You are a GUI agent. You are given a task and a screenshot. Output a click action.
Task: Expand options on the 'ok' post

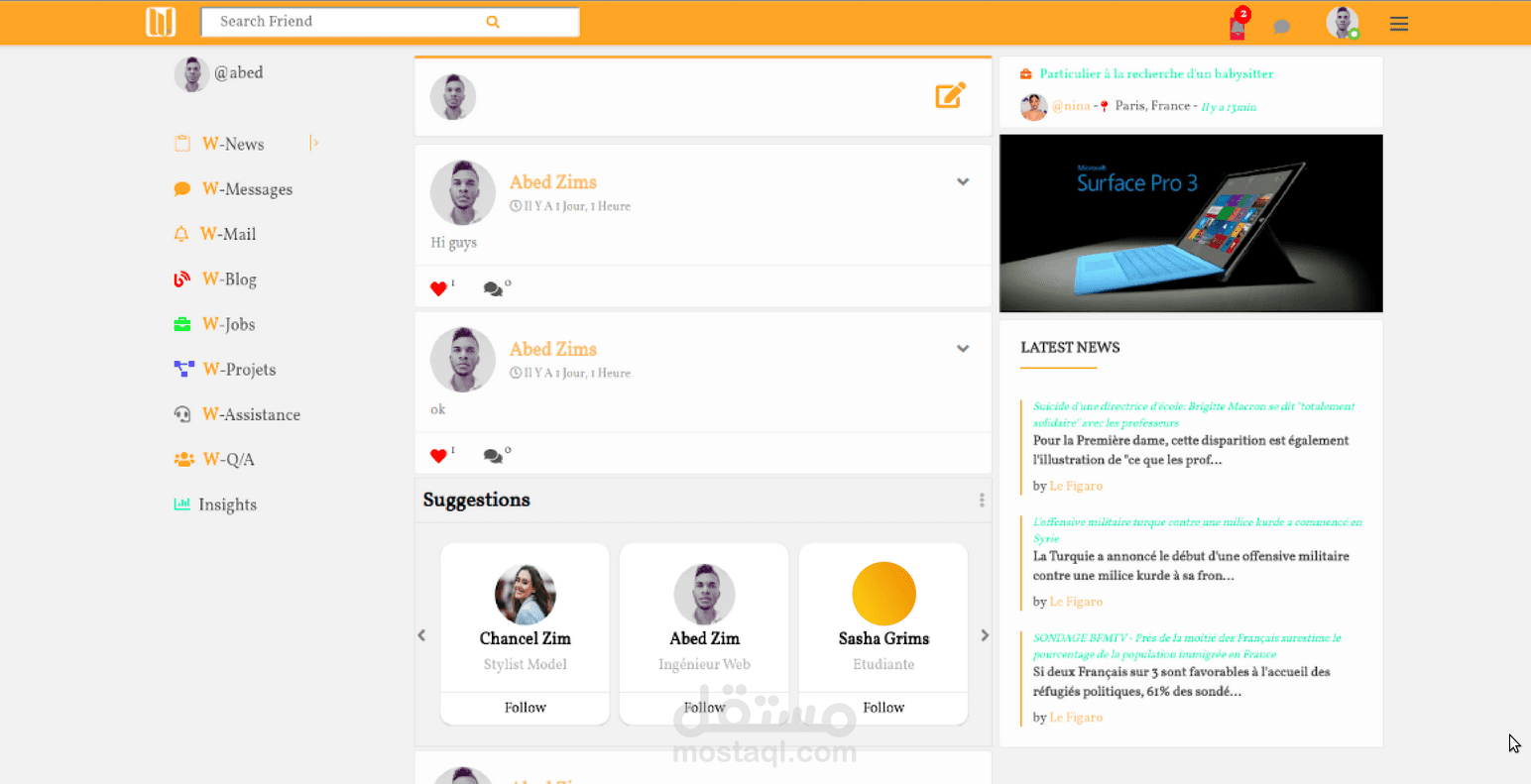click(963, 349)
